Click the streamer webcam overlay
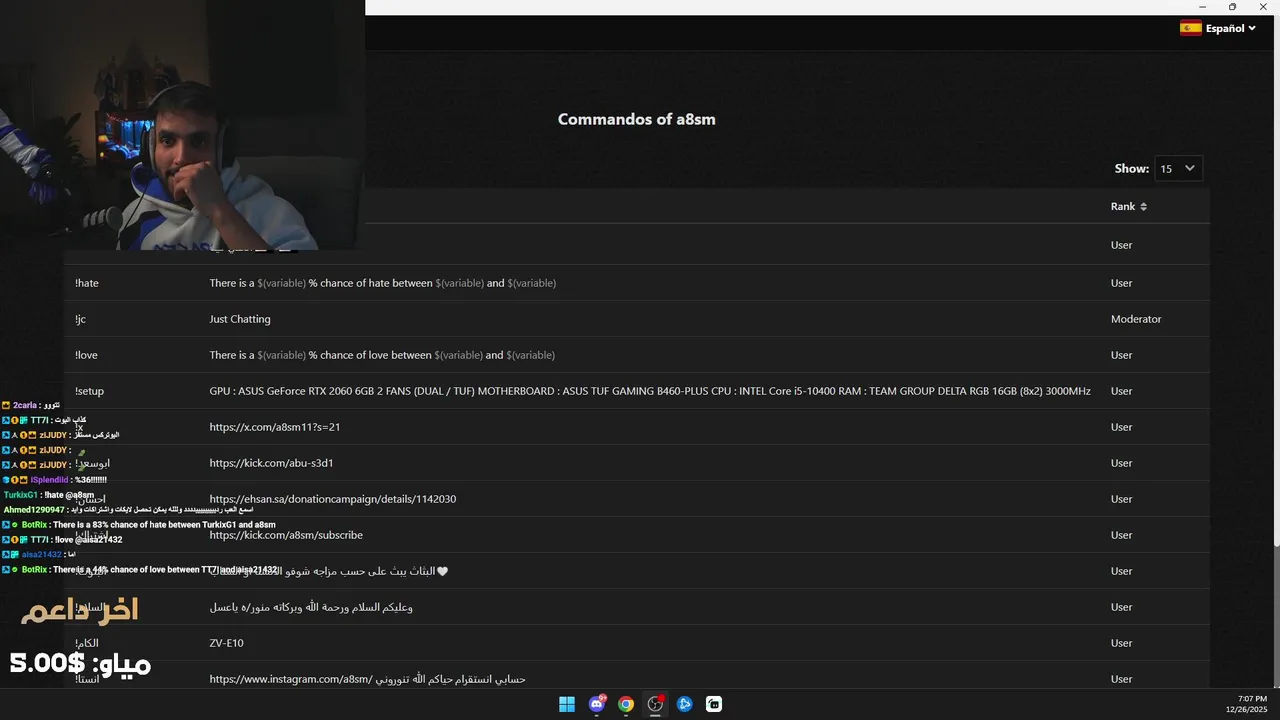 coord(182,125)
